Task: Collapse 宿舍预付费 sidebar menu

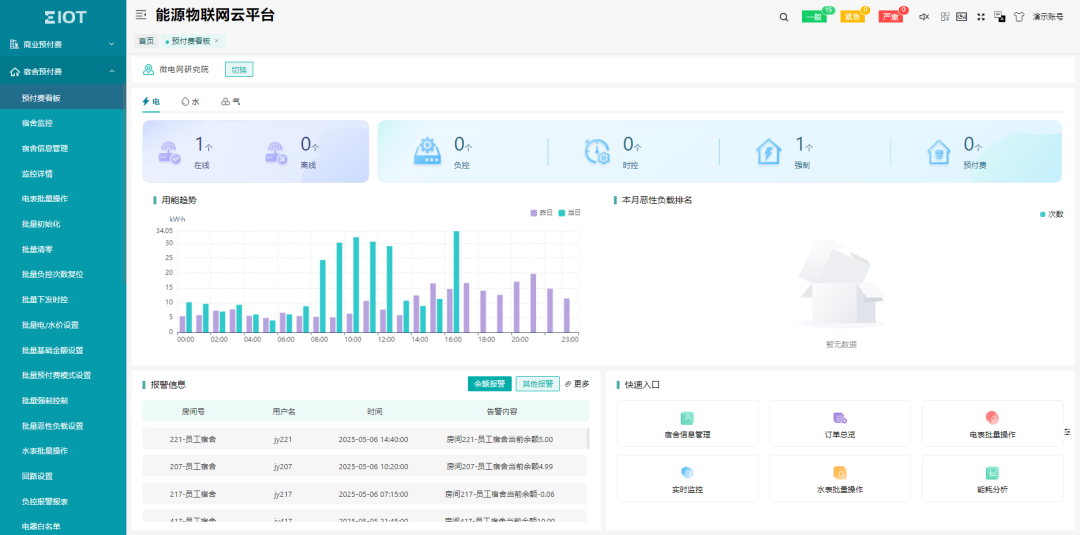Action: [x=63, y=72]
